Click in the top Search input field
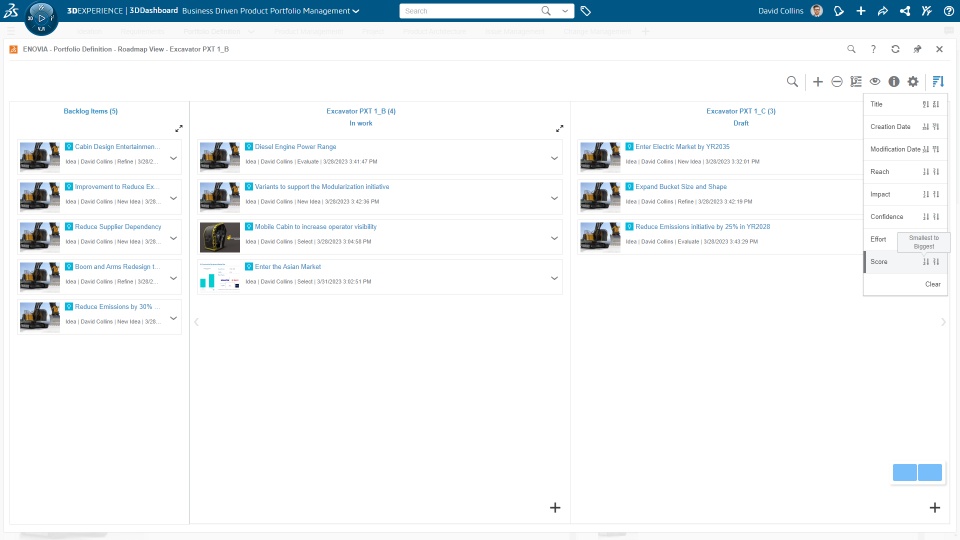960x540 pixels. [470, 11]
